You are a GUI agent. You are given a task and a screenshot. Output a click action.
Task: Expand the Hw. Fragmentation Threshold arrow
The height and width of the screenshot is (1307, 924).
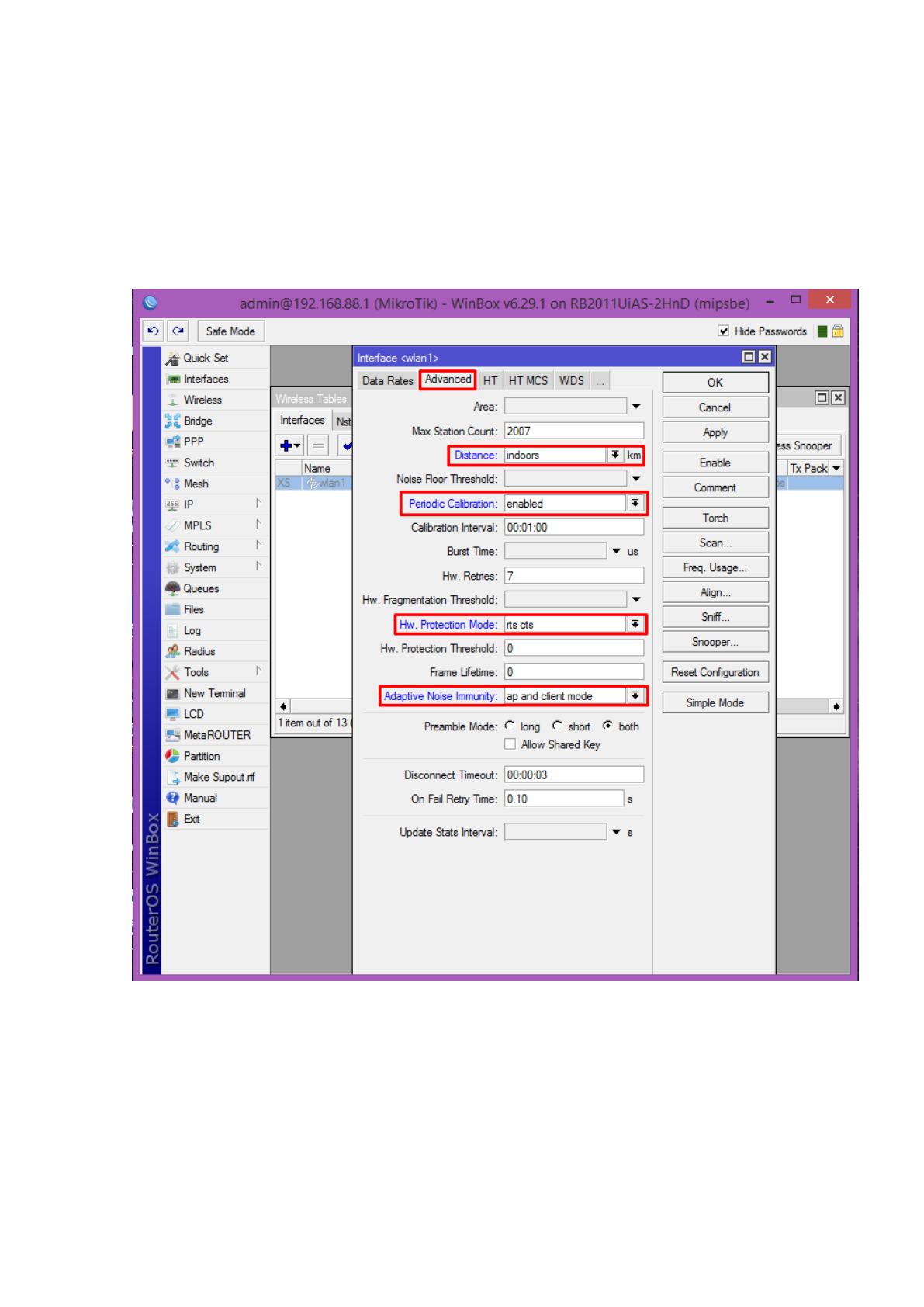(636, 600)
